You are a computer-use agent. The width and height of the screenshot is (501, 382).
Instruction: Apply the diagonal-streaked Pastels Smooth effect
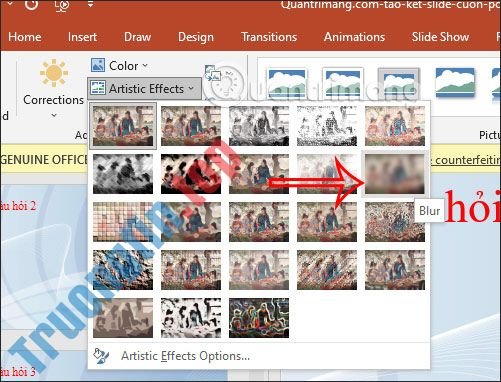(x=327, y=270)
